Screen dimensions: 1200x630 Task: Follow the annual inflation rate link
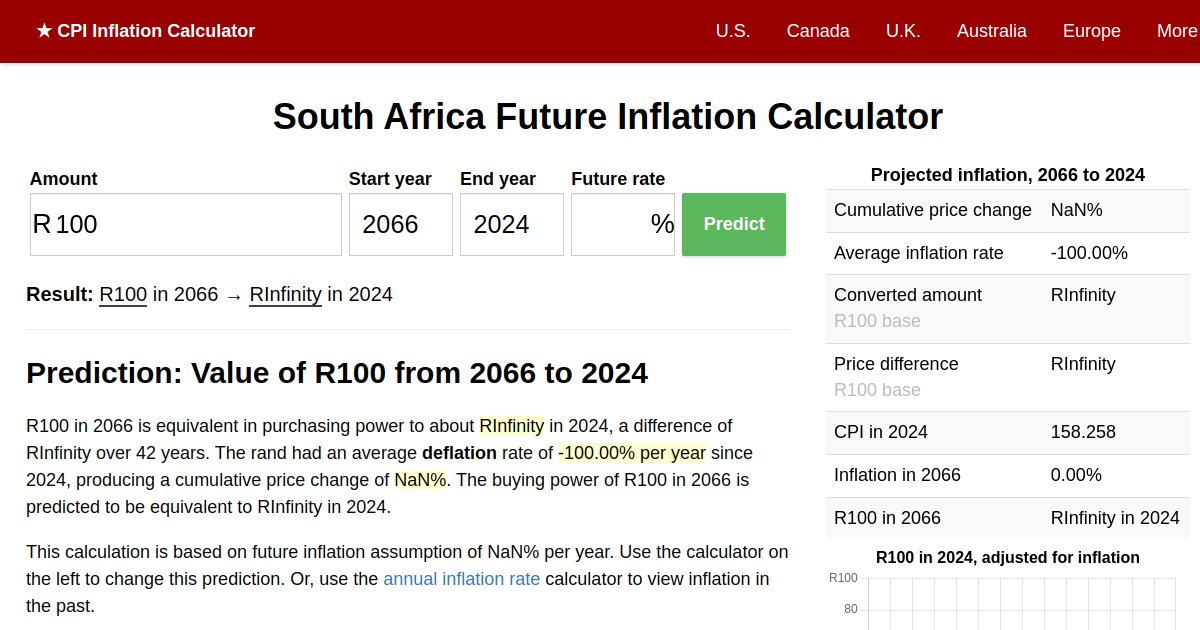tap(461, 578)
